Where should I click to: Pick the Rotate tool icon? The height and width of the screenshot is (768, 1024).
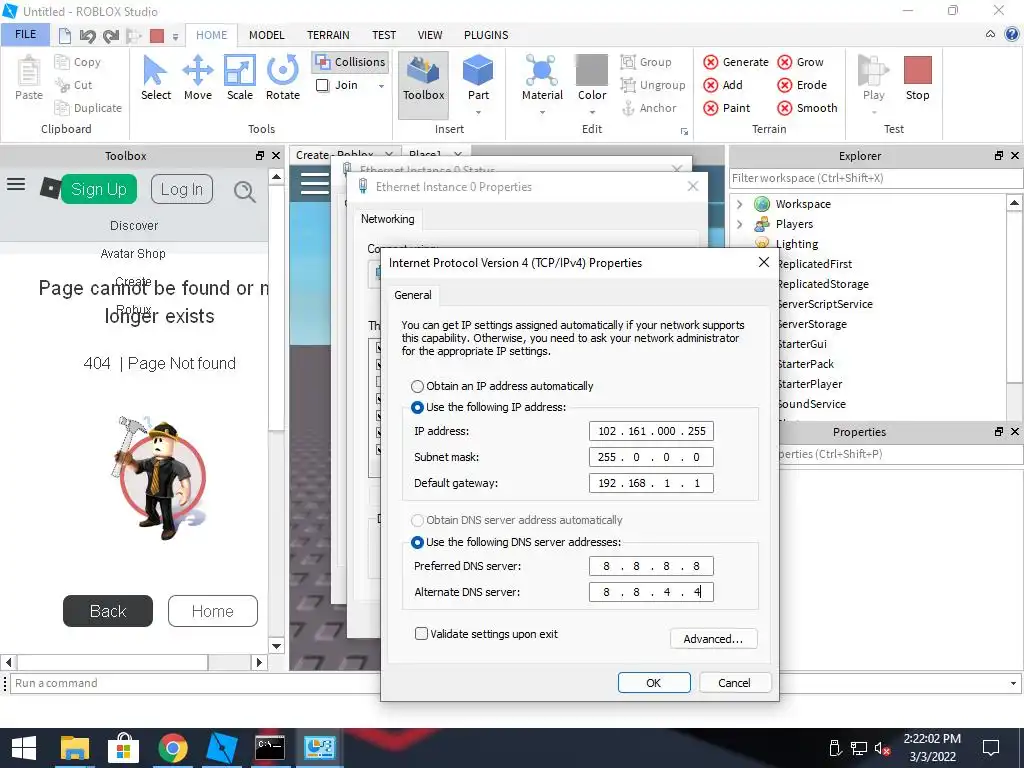point(283,71)
